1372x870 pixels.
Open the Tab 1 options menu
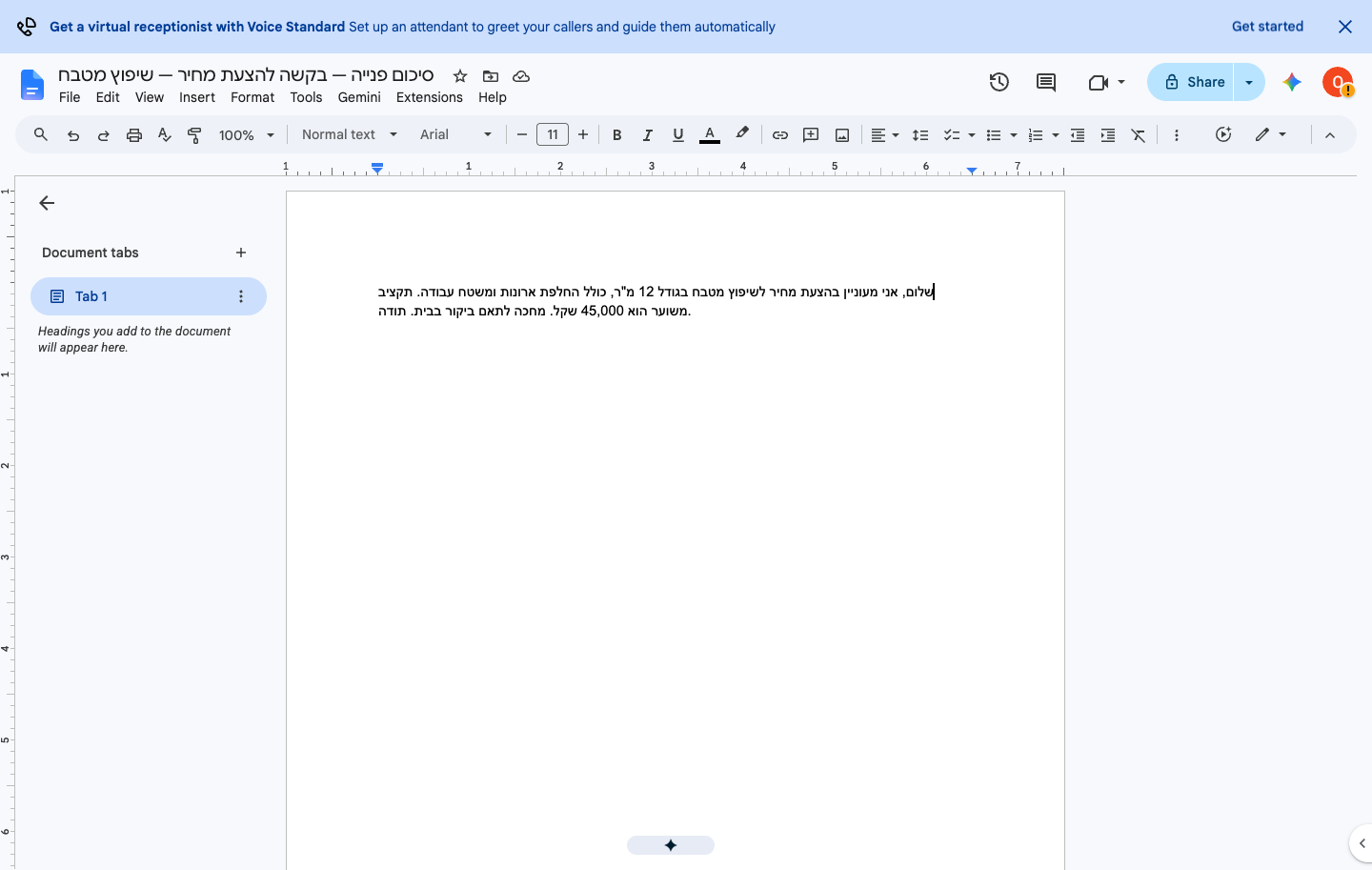click(x=241, y=296)
